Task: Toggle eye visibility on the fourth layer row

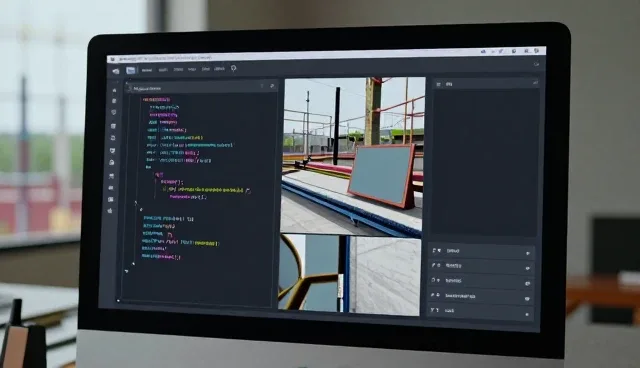Action: click(527, 299)
